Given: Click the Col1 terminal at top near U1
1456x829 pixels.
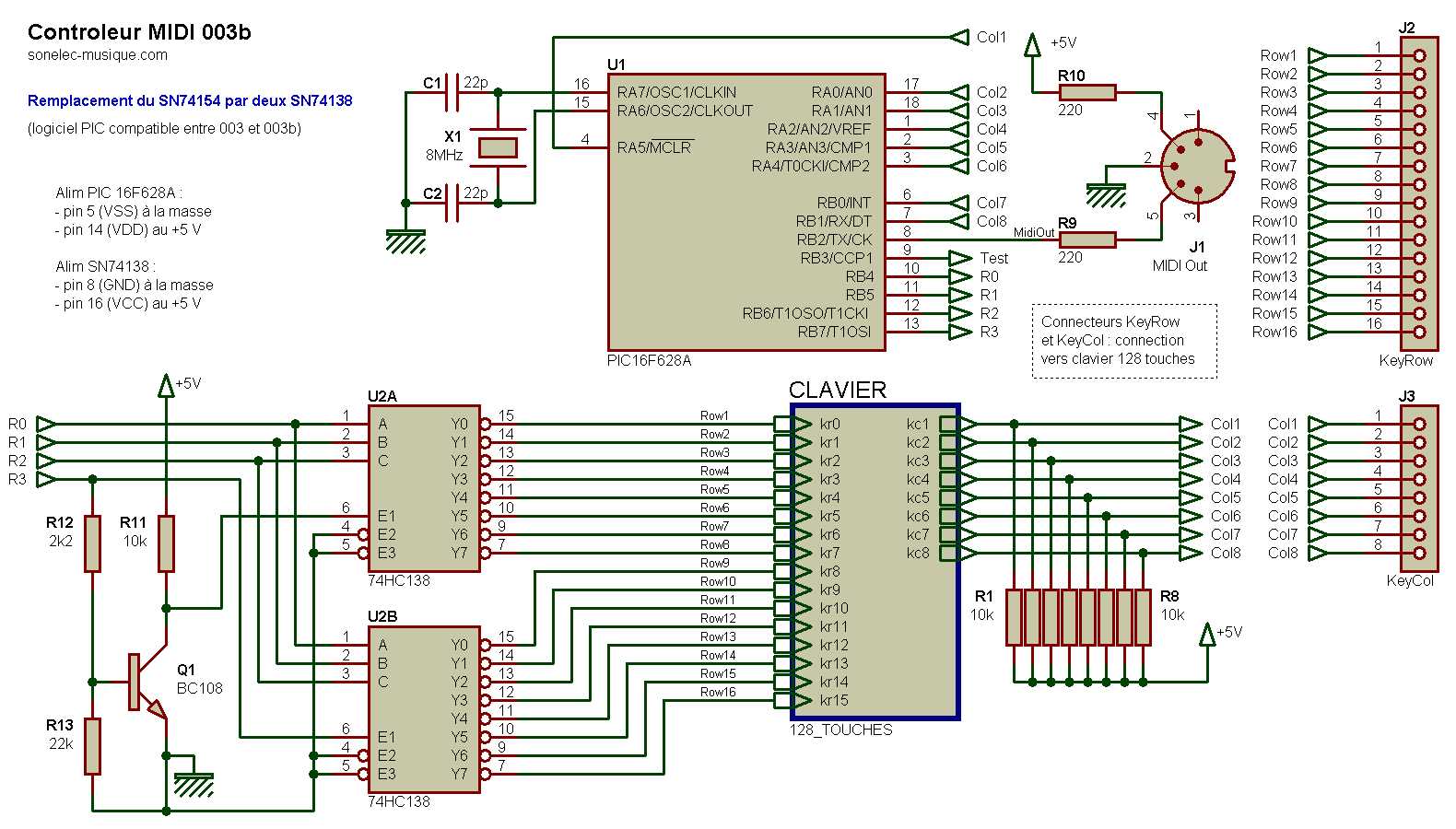Looking at the screenshot, I should point(959,37).
